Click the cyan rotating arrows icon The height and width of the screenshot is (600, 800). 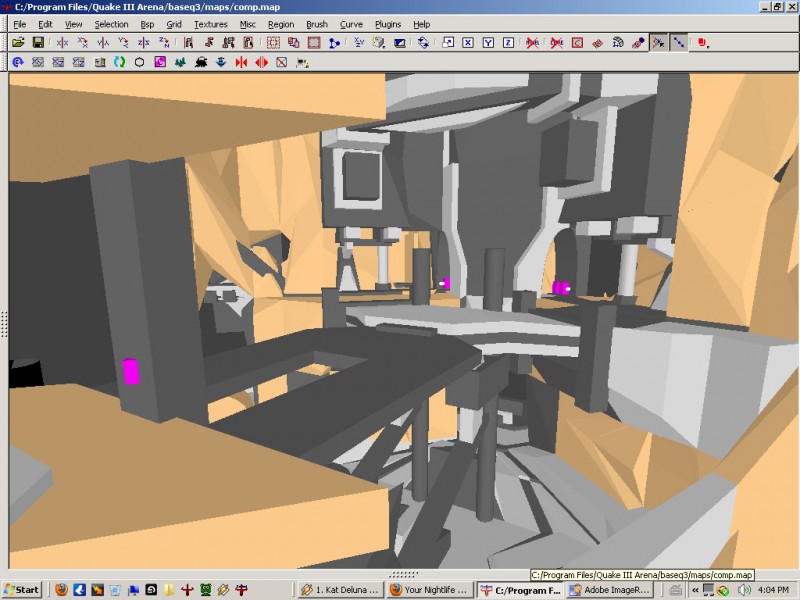[x=119, y=62]
